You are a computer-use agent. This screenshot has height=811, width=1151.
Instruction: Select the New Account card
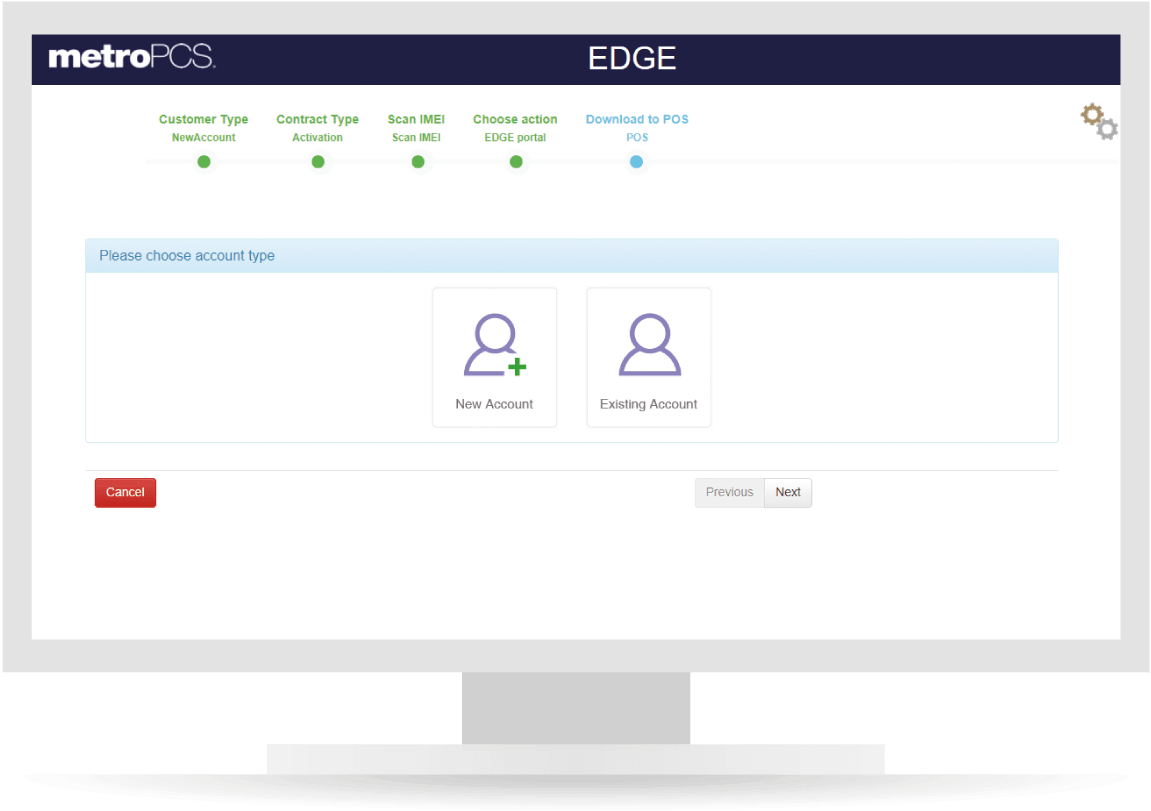493,357
